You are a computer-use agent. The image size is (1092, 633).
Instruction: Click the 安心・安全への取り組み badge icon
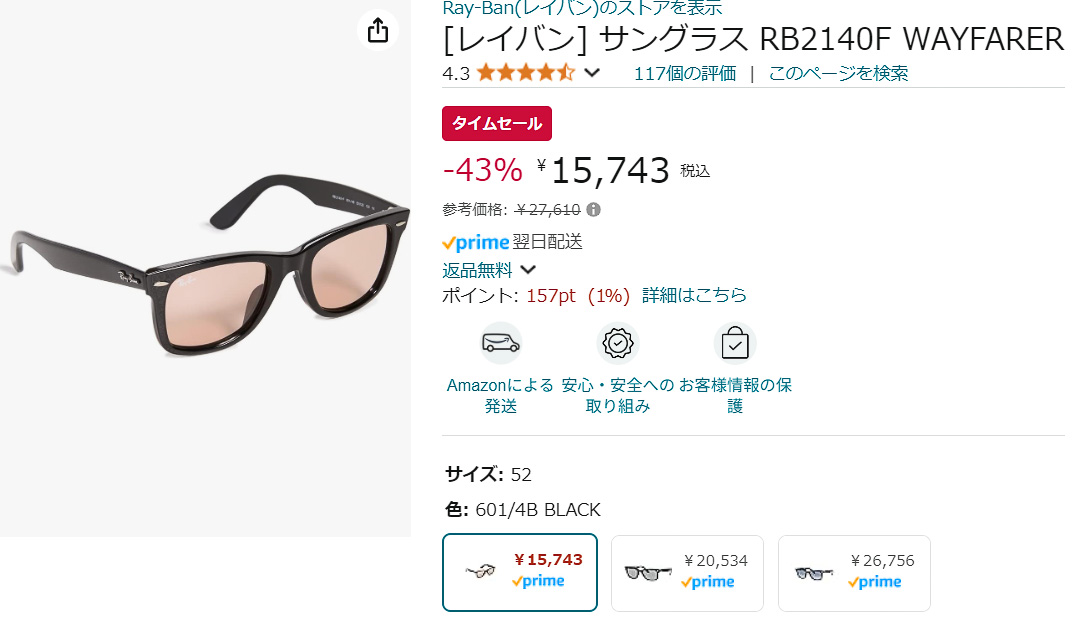[617, 342]
